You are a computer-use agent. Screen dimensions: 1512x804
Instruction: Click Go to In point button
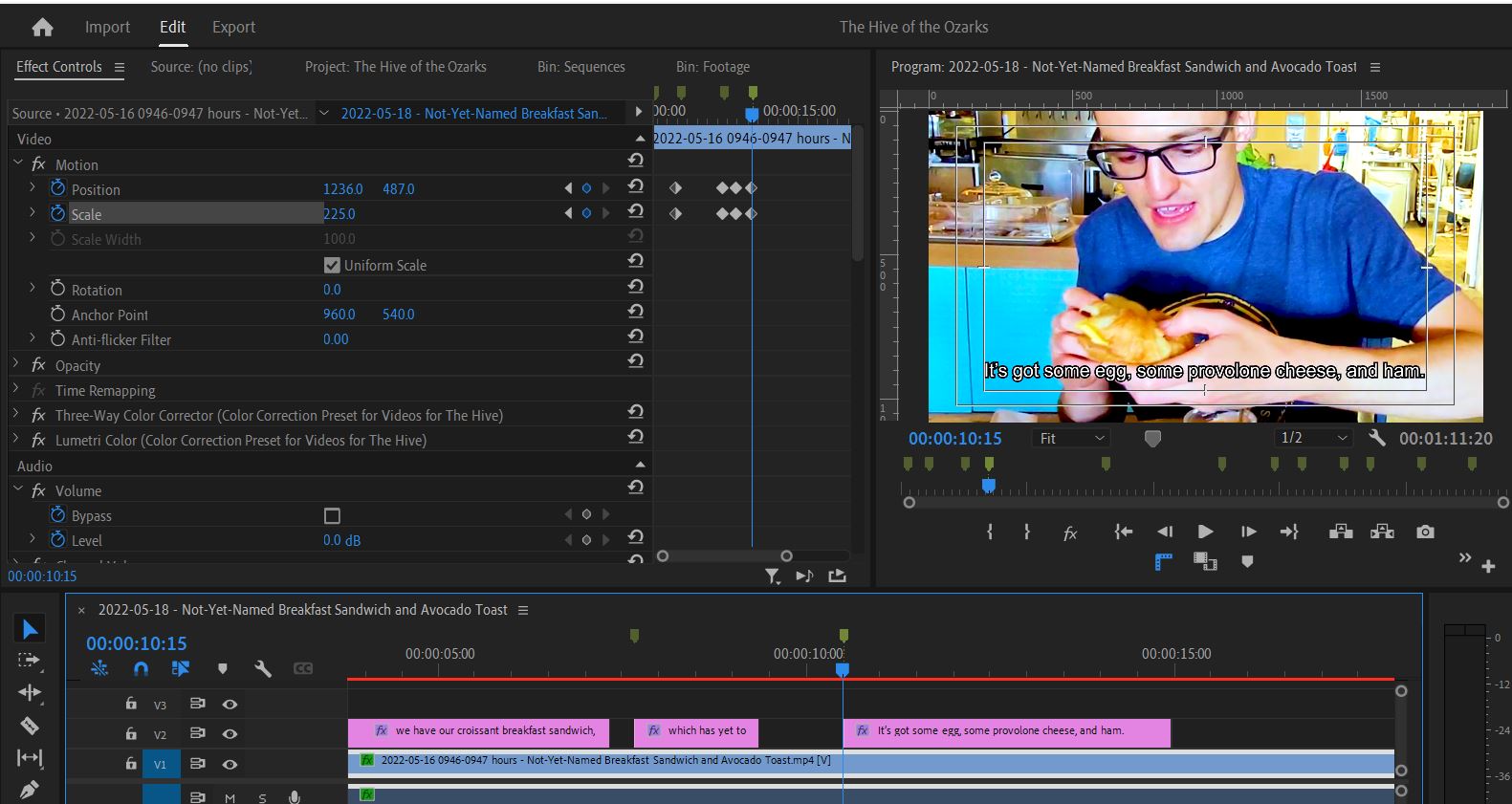pyautogui.click(x=1124, y=532)
